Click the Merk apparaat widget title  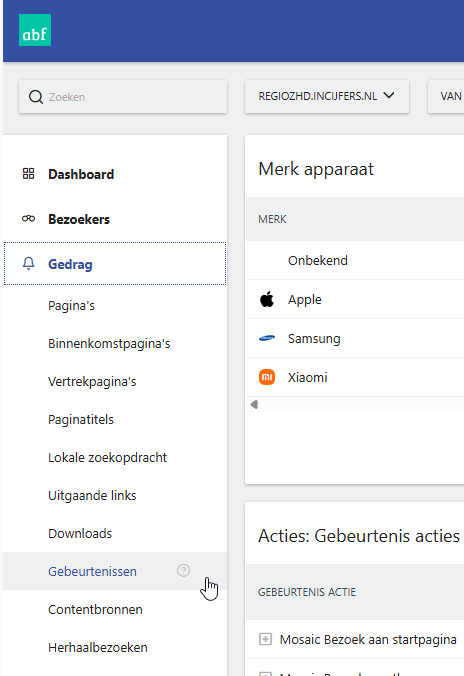(316, 169)
